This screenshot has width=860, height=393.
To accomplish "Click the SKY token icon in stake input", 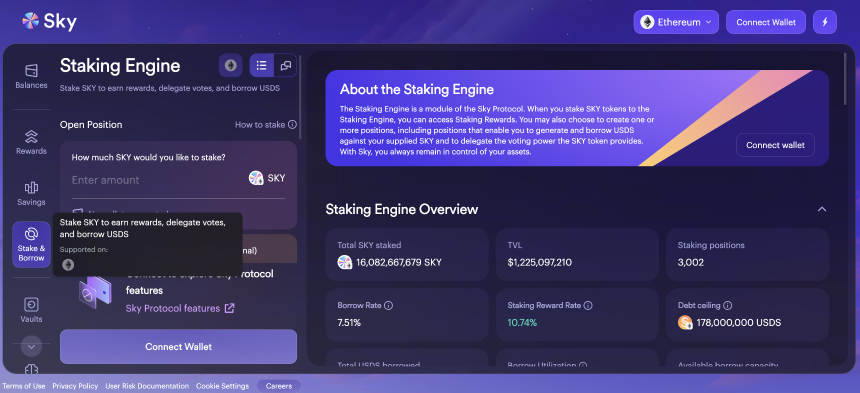I will 256,178.
